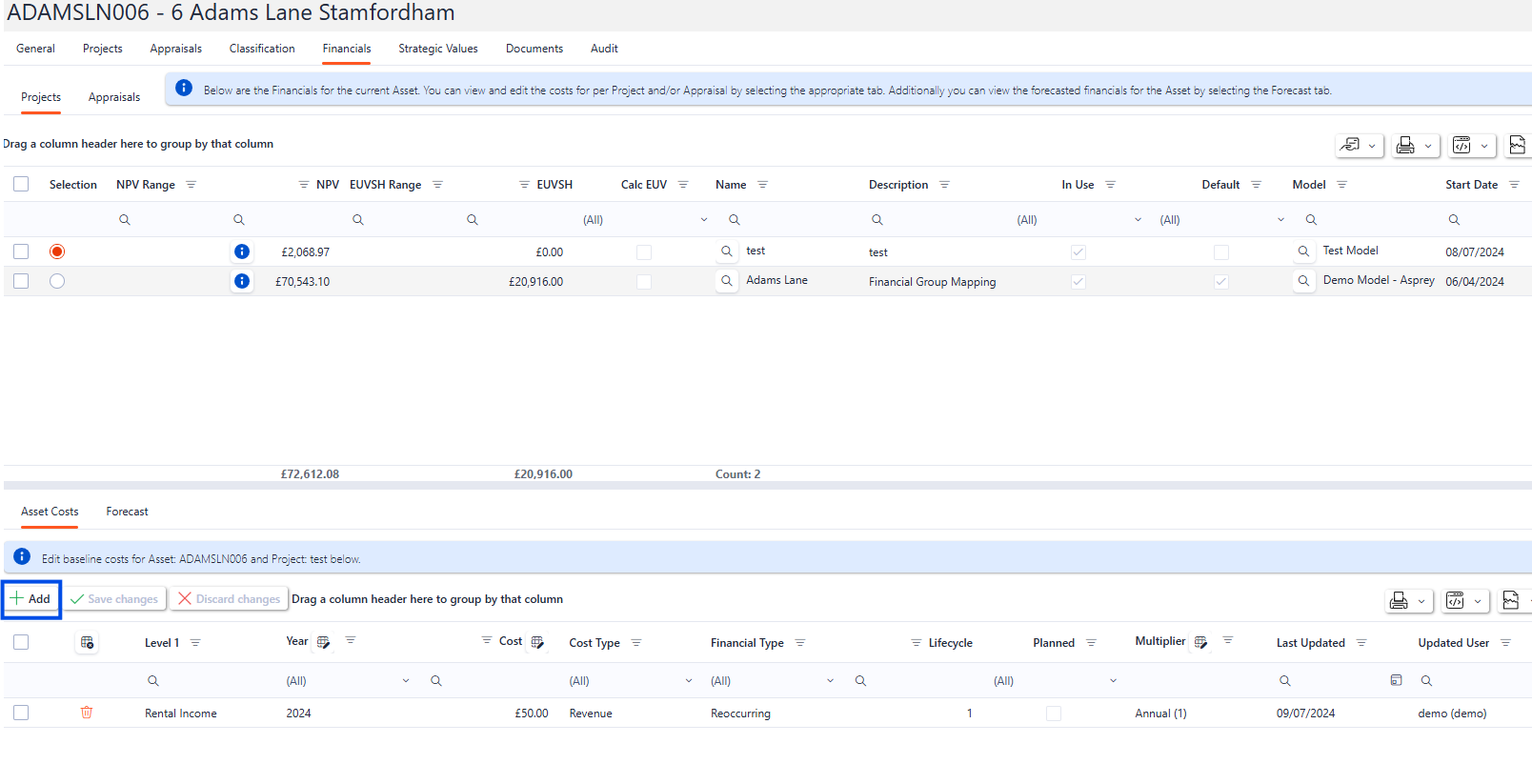The width and height of the screenshot is (1532, 784).
Task: Click the bulk edit icon beside Year
Action: tap(324, 642)
